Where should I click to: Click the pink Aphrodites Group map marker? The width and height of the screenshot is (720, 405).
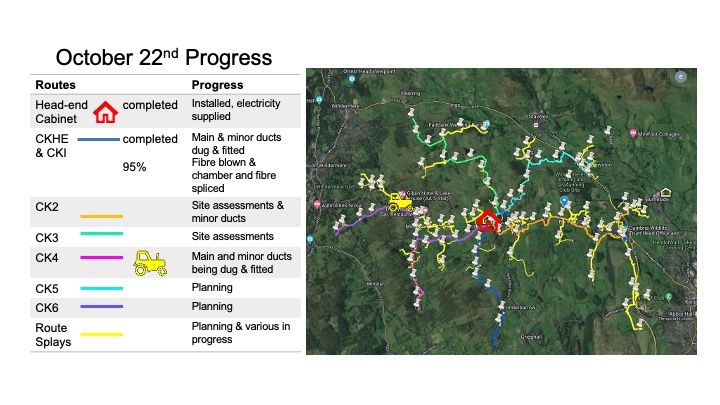pyautogui.click(x=316, y=204)
